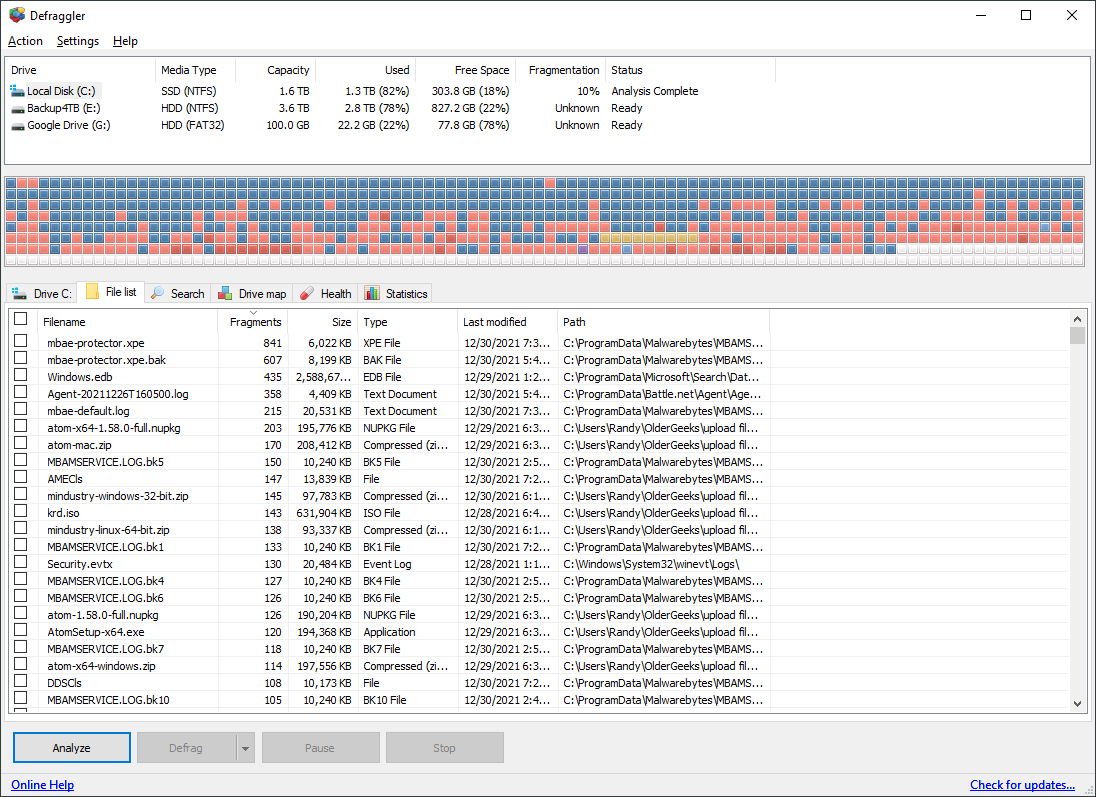The image size is (1096, 797).
Task: Click the magnifier icon on Search tab
Action: [158, 294]
